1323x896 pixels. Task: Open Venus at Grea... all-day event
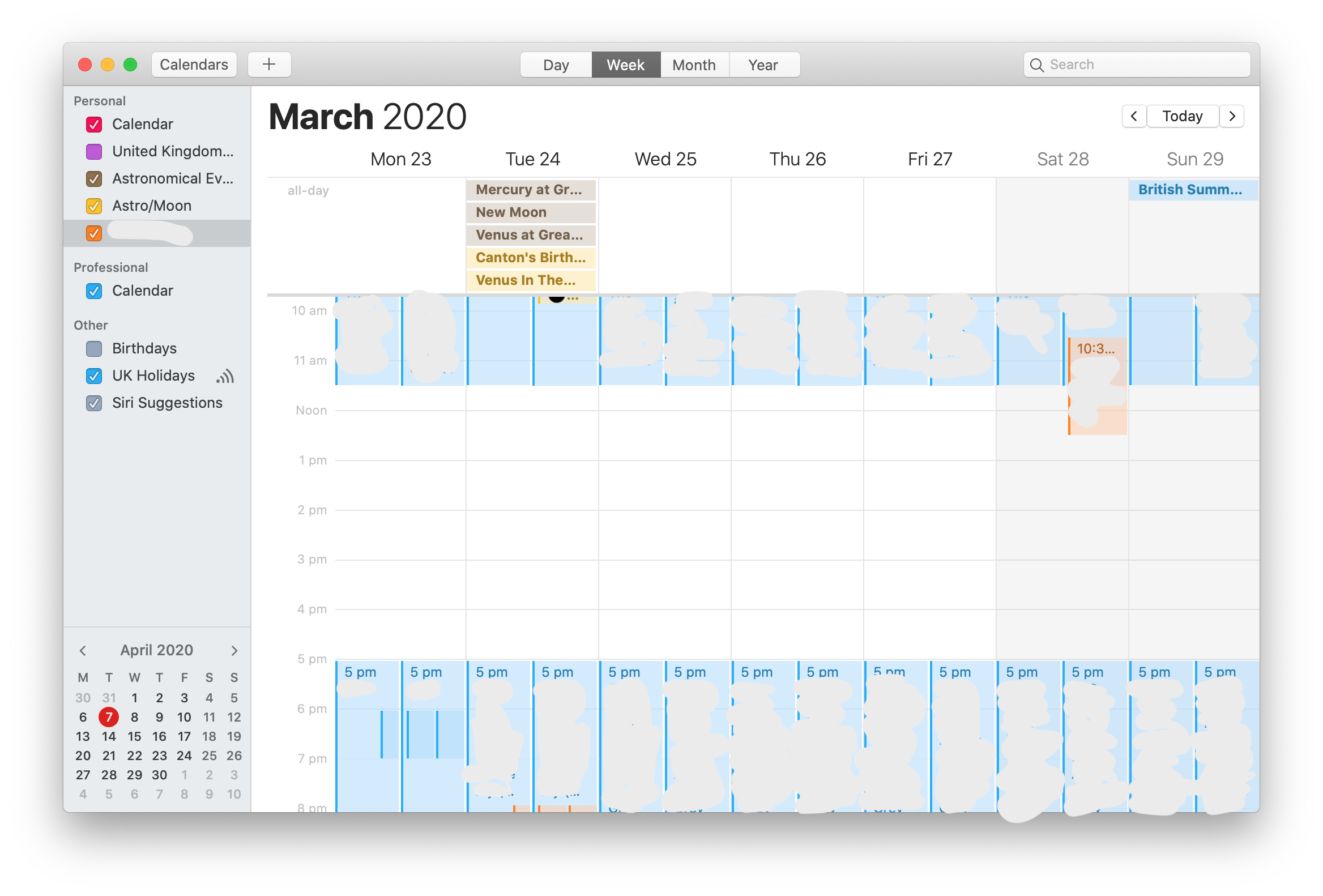pos(531,235)
